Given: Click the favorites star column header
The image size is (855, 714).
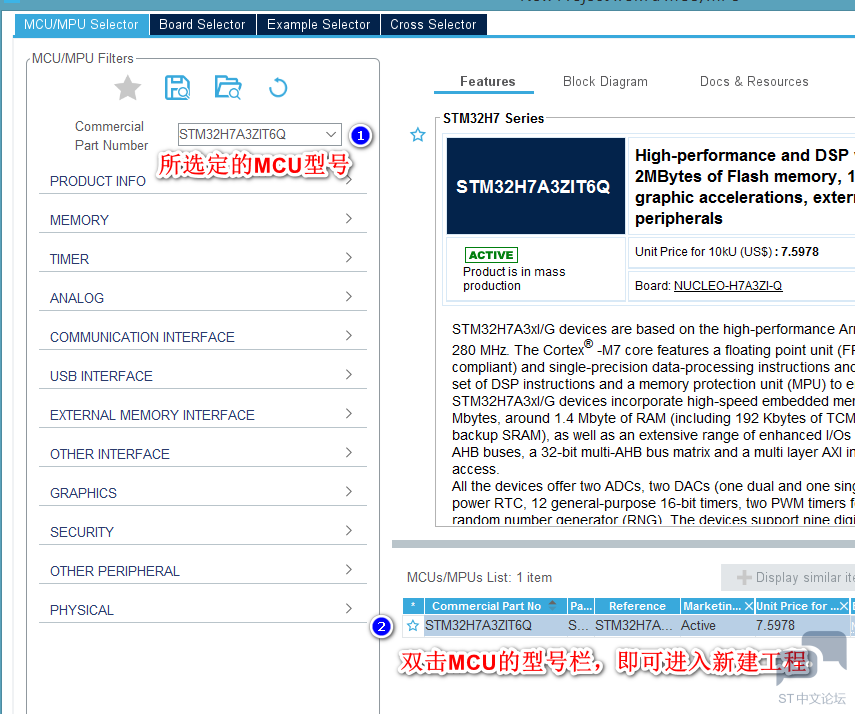Looking at the screenshot, I should 413,606.
